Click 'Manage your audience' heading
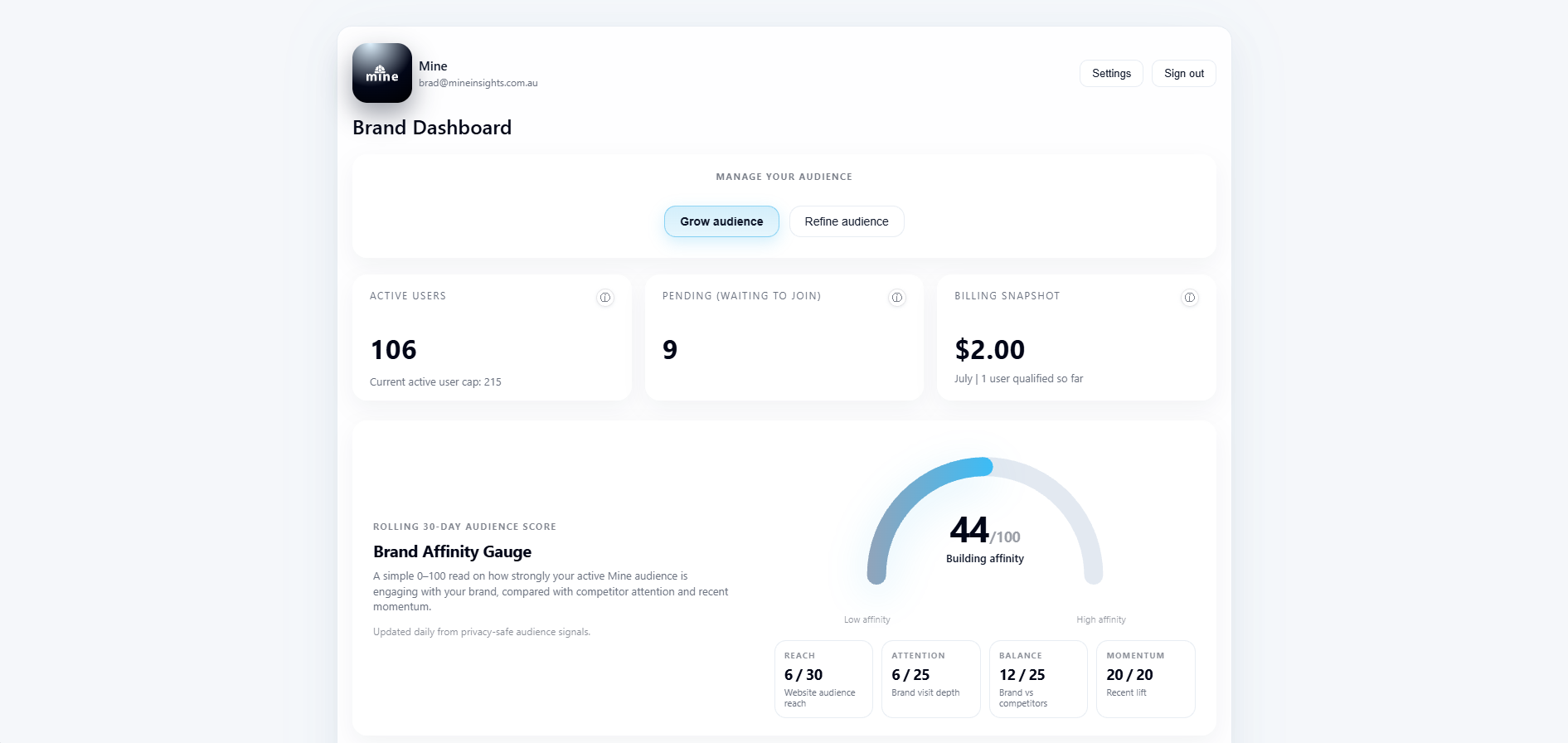 tap(784, 177)
